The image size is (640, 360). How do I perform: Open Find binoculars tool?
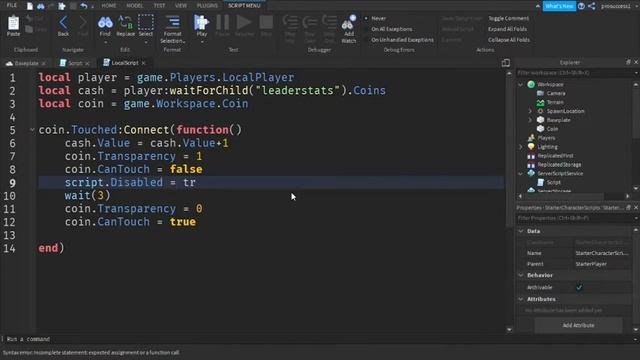pyautogui.click(x=105, y=22)
